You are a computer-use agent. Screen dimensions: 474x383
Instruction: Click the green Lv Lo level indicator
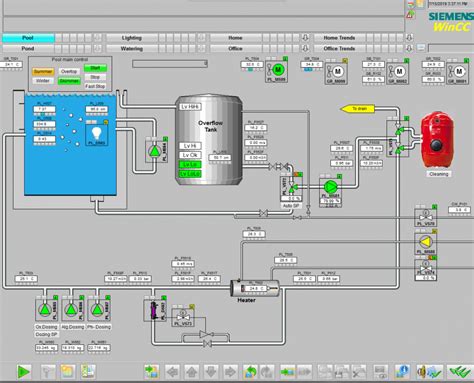(190, 164)
